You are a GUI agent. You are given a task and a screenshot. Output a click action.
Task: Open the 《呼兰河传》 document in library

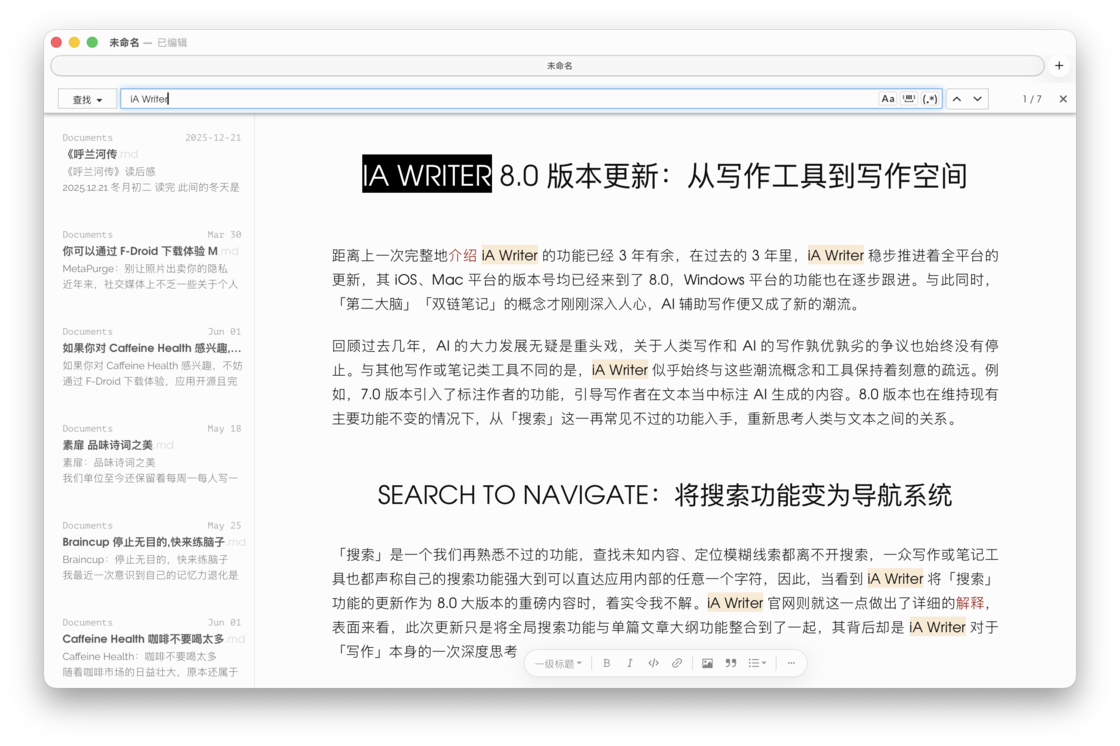pyautogui.click(x=151, y=162)
